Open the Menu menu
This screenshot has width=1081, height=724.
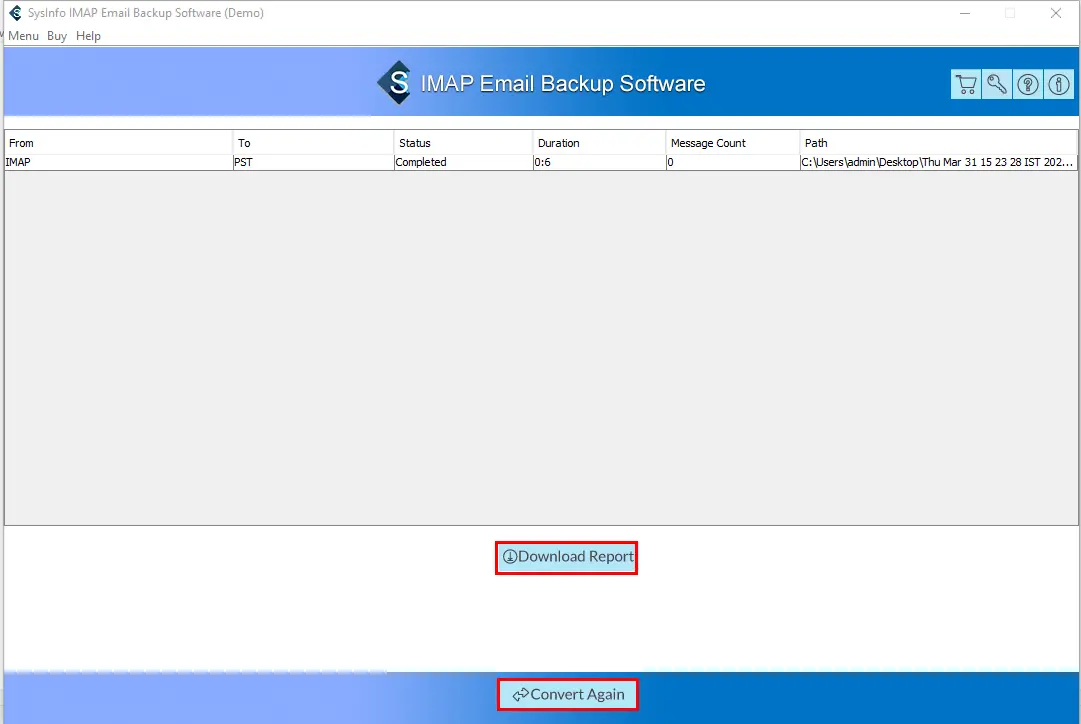(23, 36)
